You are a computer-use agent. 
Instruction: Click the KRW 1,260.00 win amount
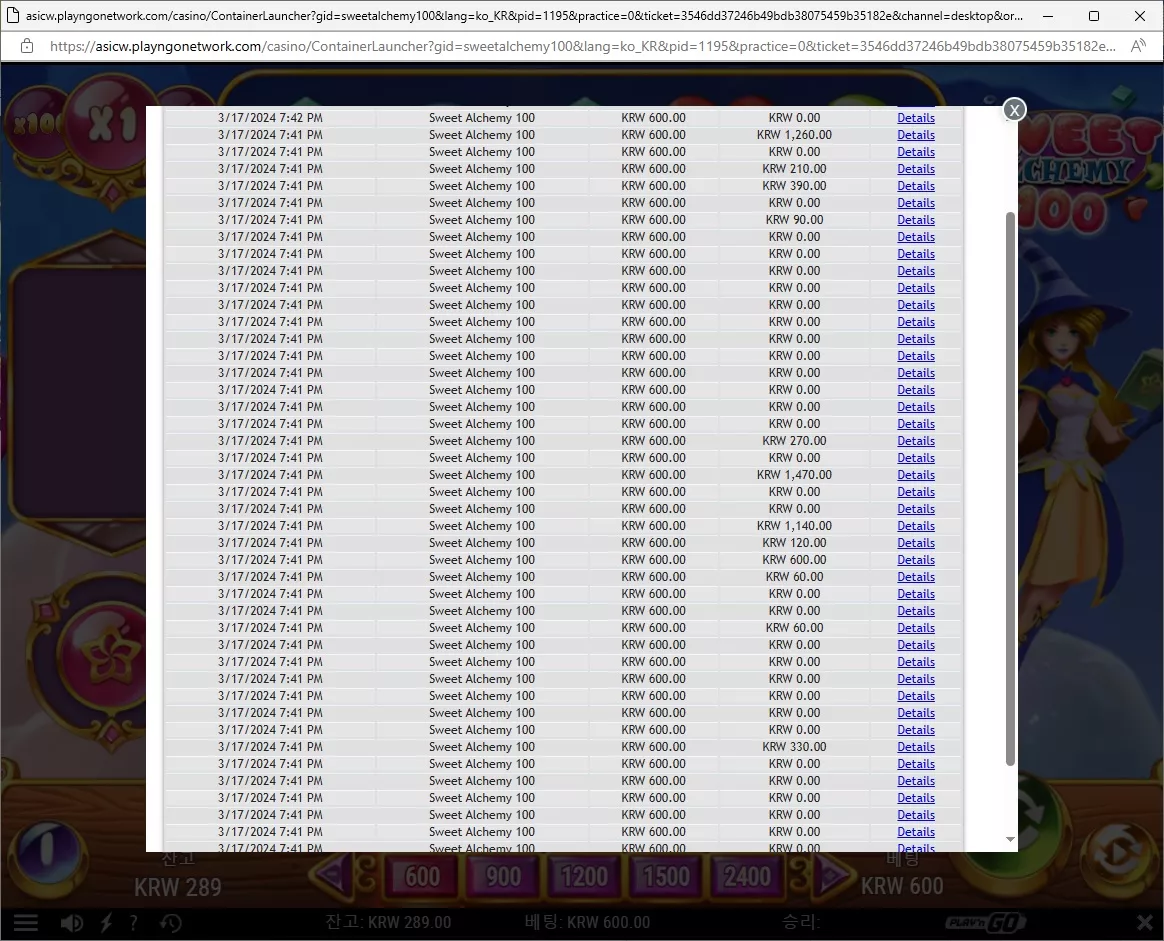pos(794,135)
